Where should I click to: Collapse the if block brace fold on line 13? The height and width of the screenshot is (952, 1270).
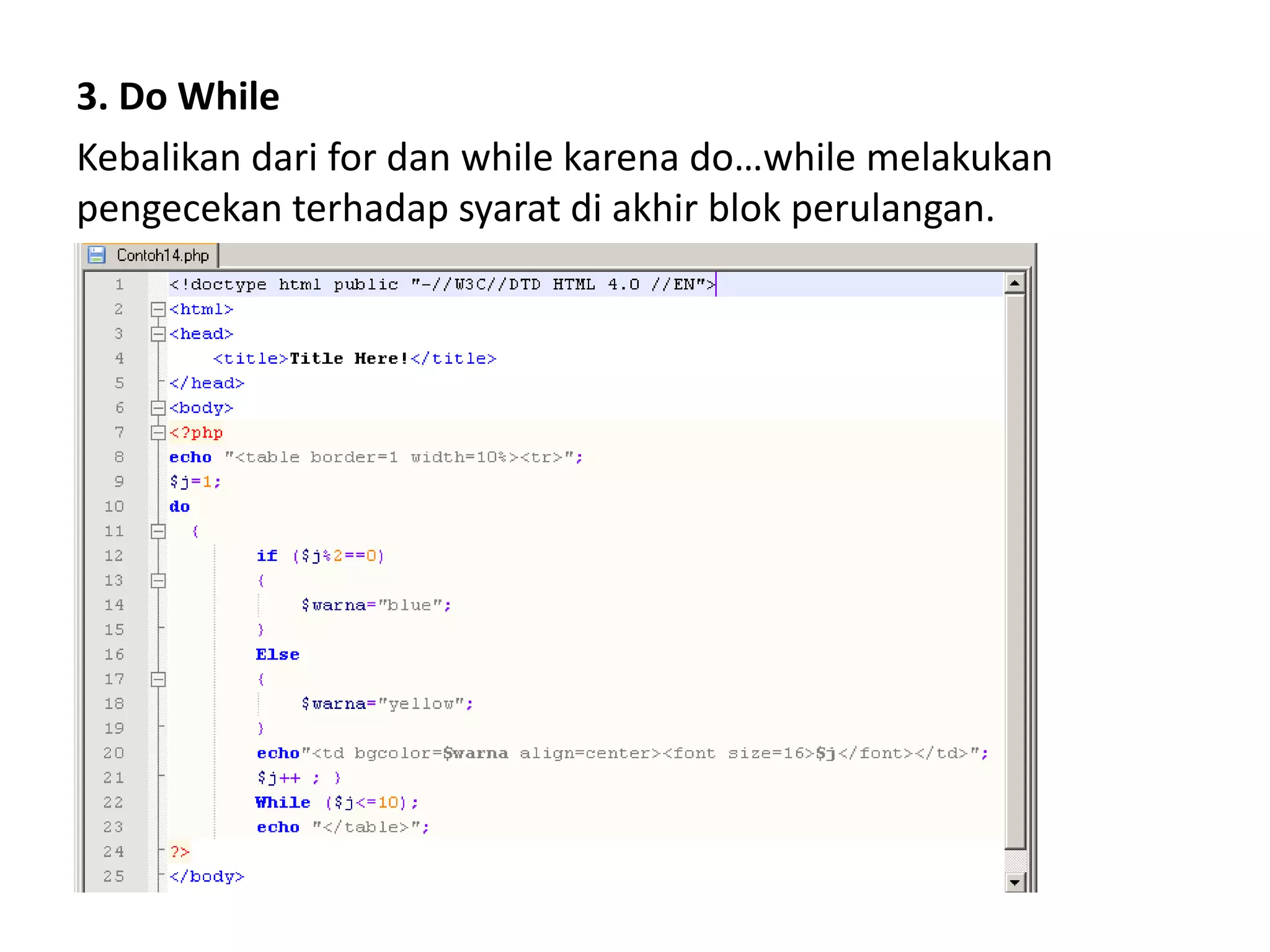click(158, 581)
